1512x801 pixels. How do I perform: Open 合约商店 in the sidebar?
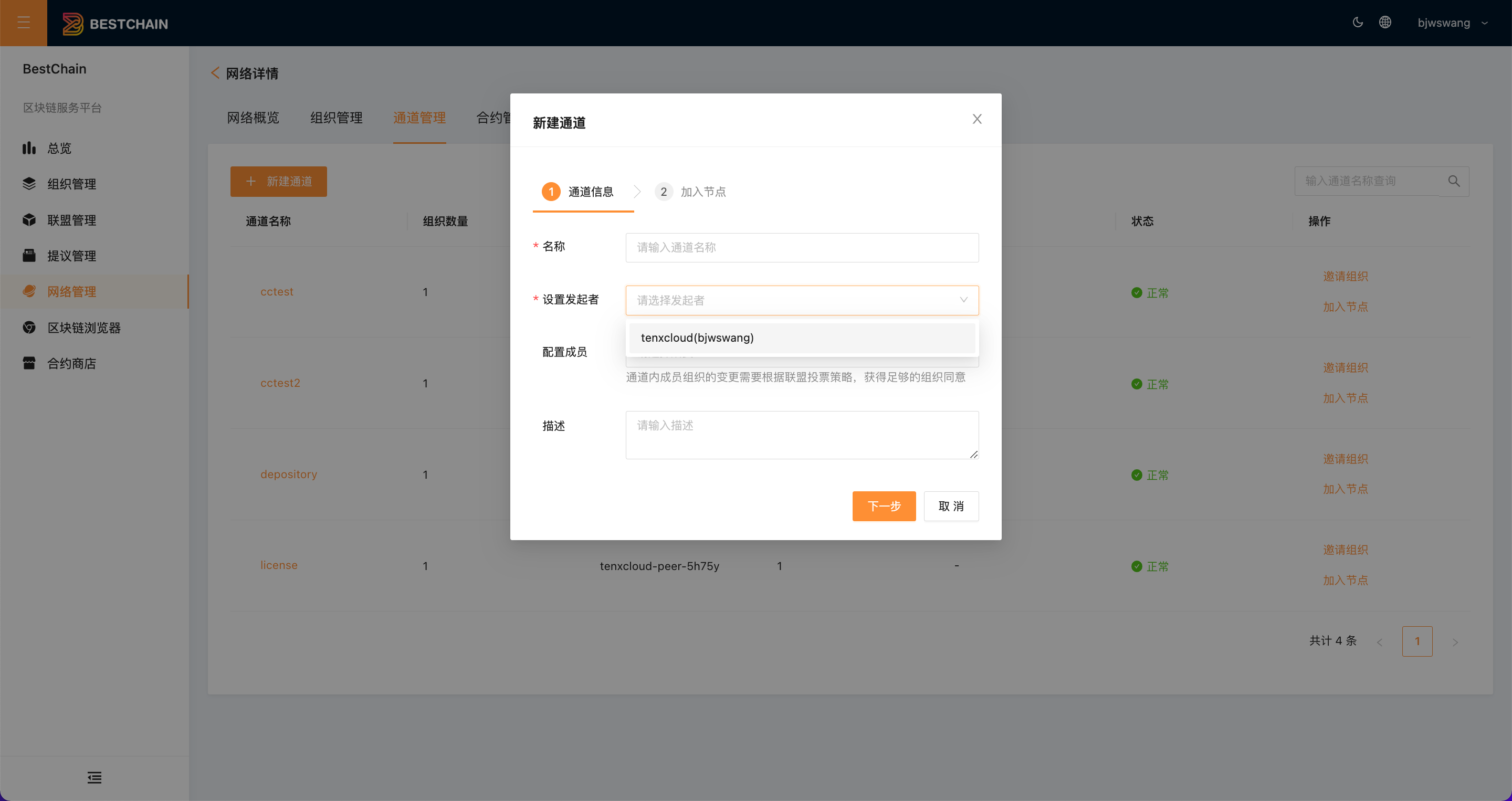[94, 363]
